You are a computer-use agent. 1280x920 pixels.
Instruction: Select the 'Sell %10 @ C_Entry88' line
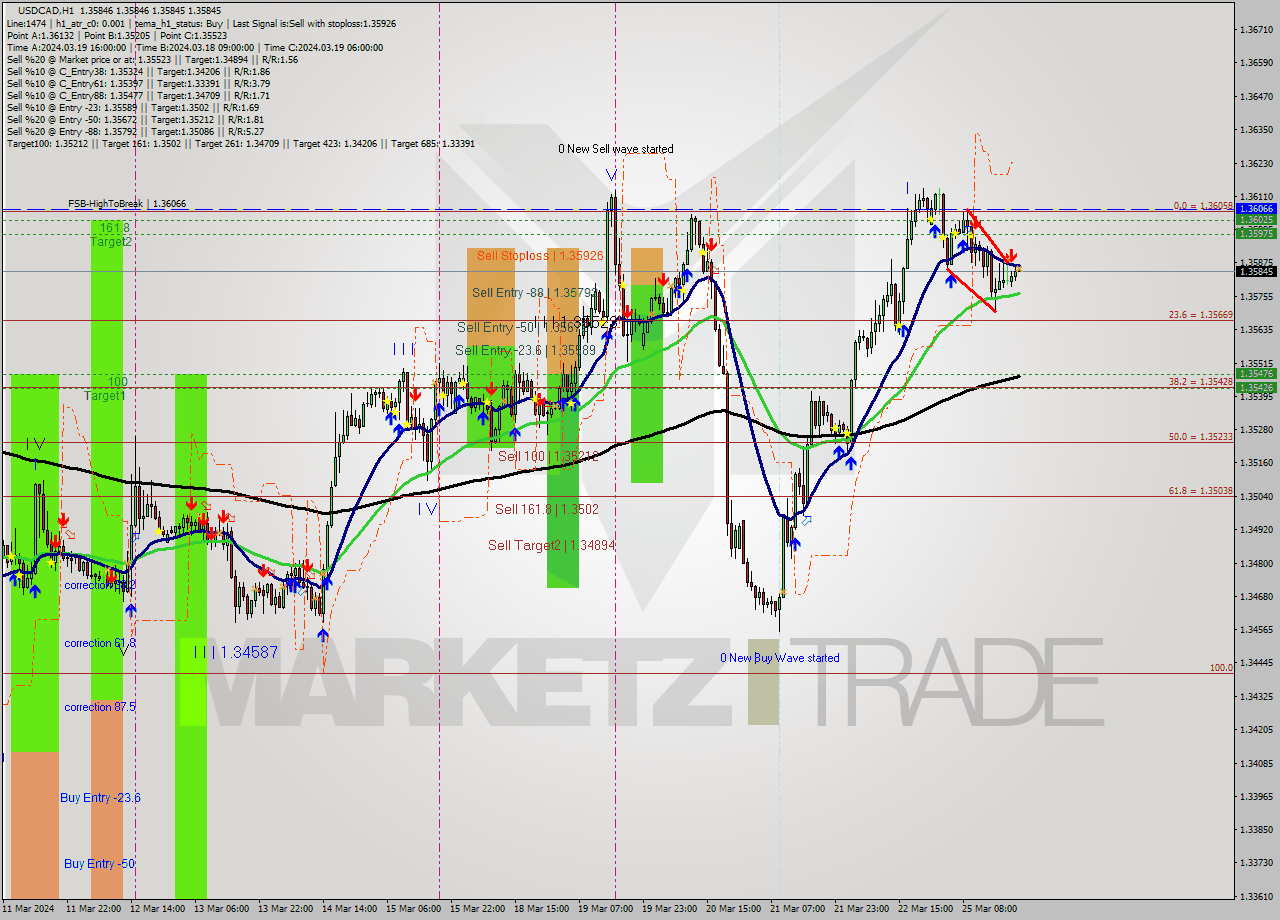point(138,96)
